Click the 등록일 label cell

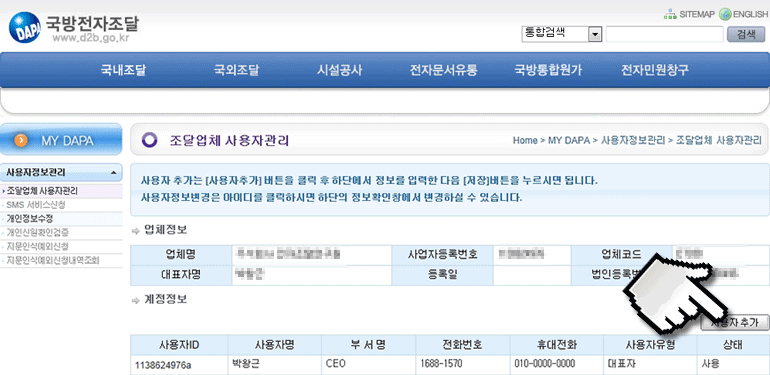coord(442,275)
